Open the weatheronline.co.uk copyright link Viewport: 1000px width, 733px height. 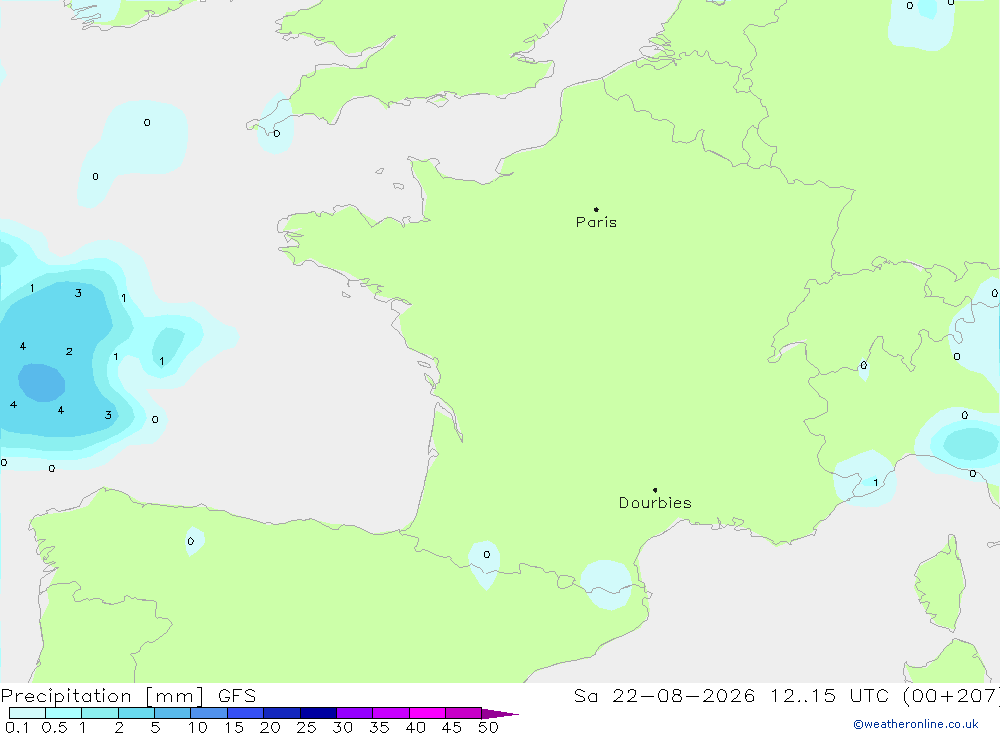click(x=916, y=724)
